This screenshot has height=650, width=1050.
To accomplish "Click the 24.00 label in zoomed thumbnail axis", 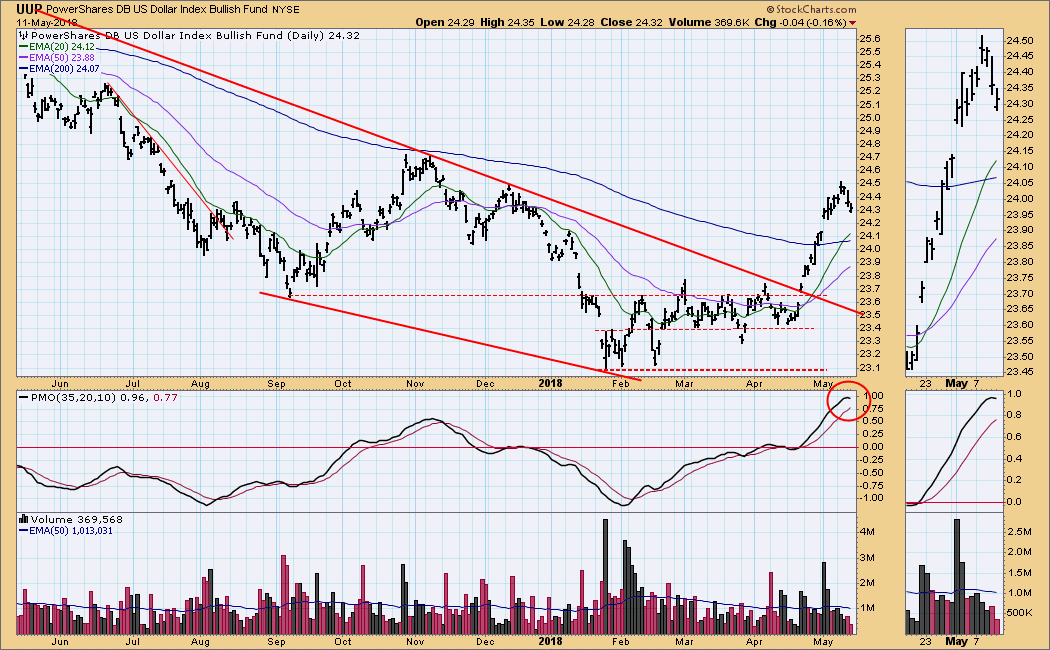I will pos(1019,198).
